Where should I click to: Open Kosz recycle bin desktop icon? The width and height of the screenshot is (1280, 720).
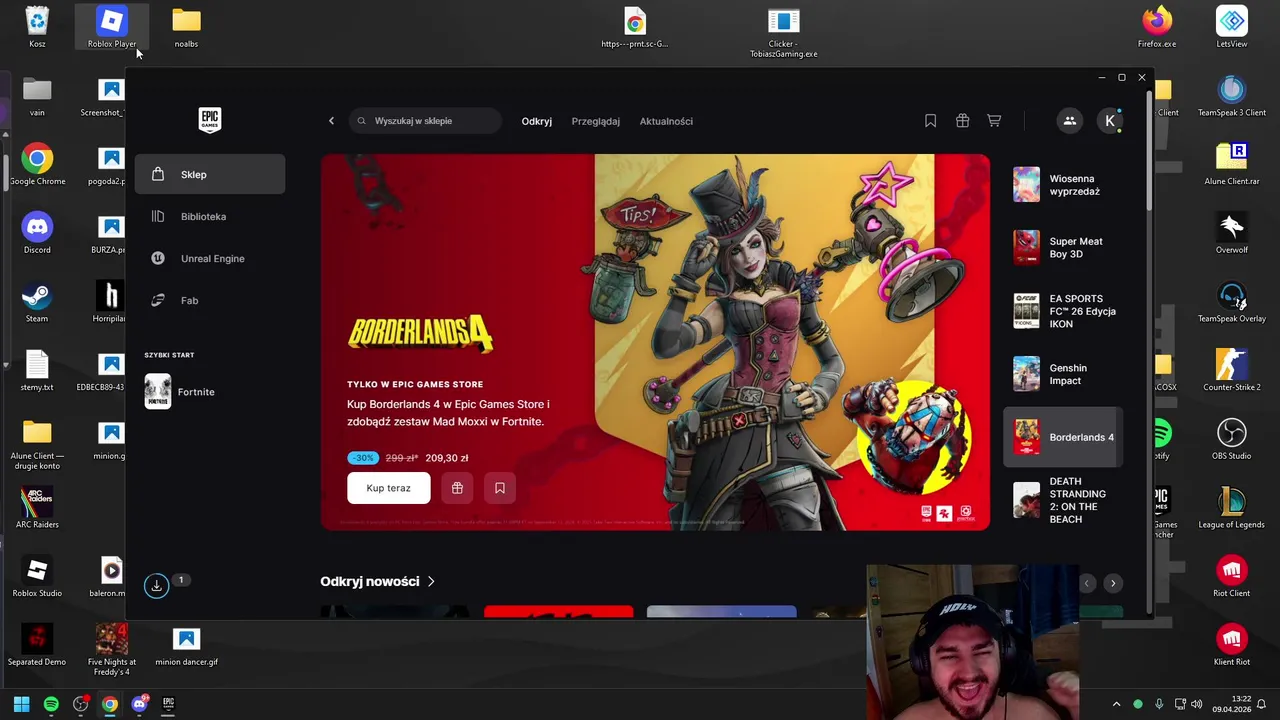[x=37, y=28]
